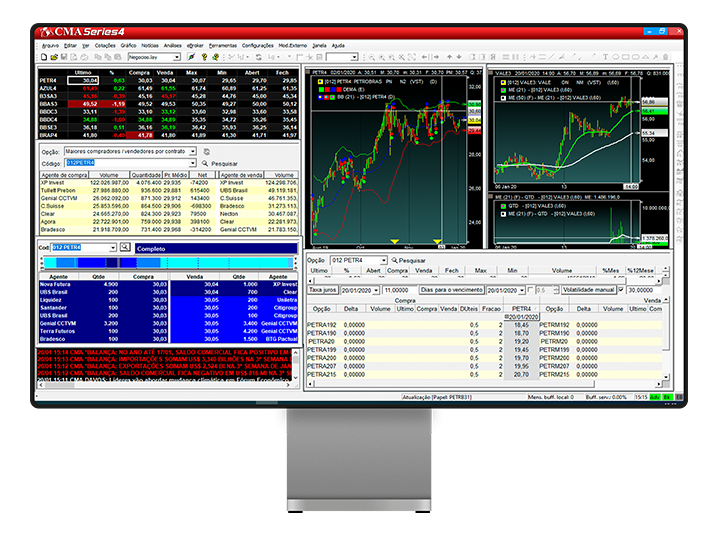Select the ellipse drawing tool

click(x=616, y=57)
